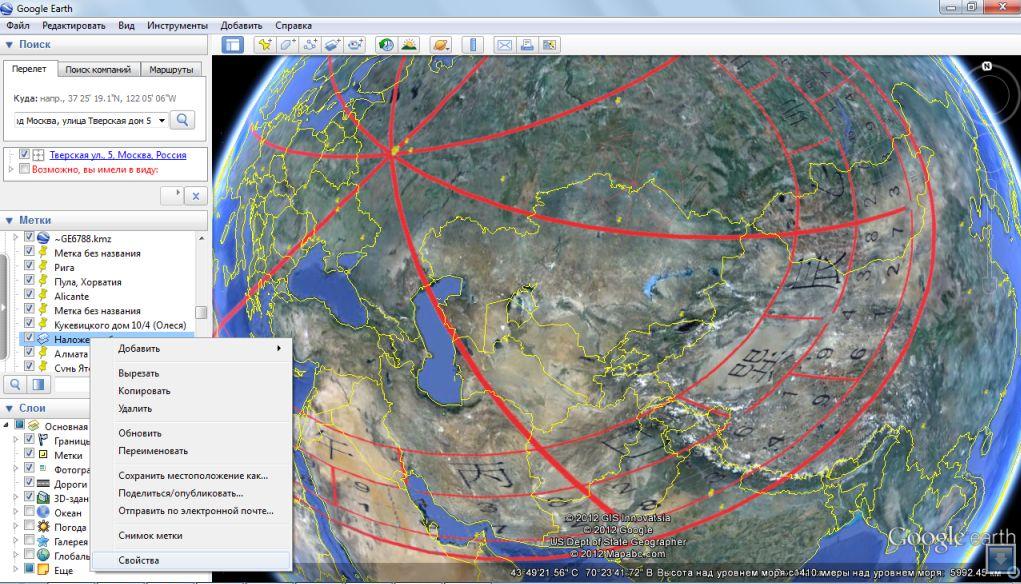Choose Свойства from context menu
Image resolution: width=1021 pixels, height=584 pixels.
click(191, 560)
